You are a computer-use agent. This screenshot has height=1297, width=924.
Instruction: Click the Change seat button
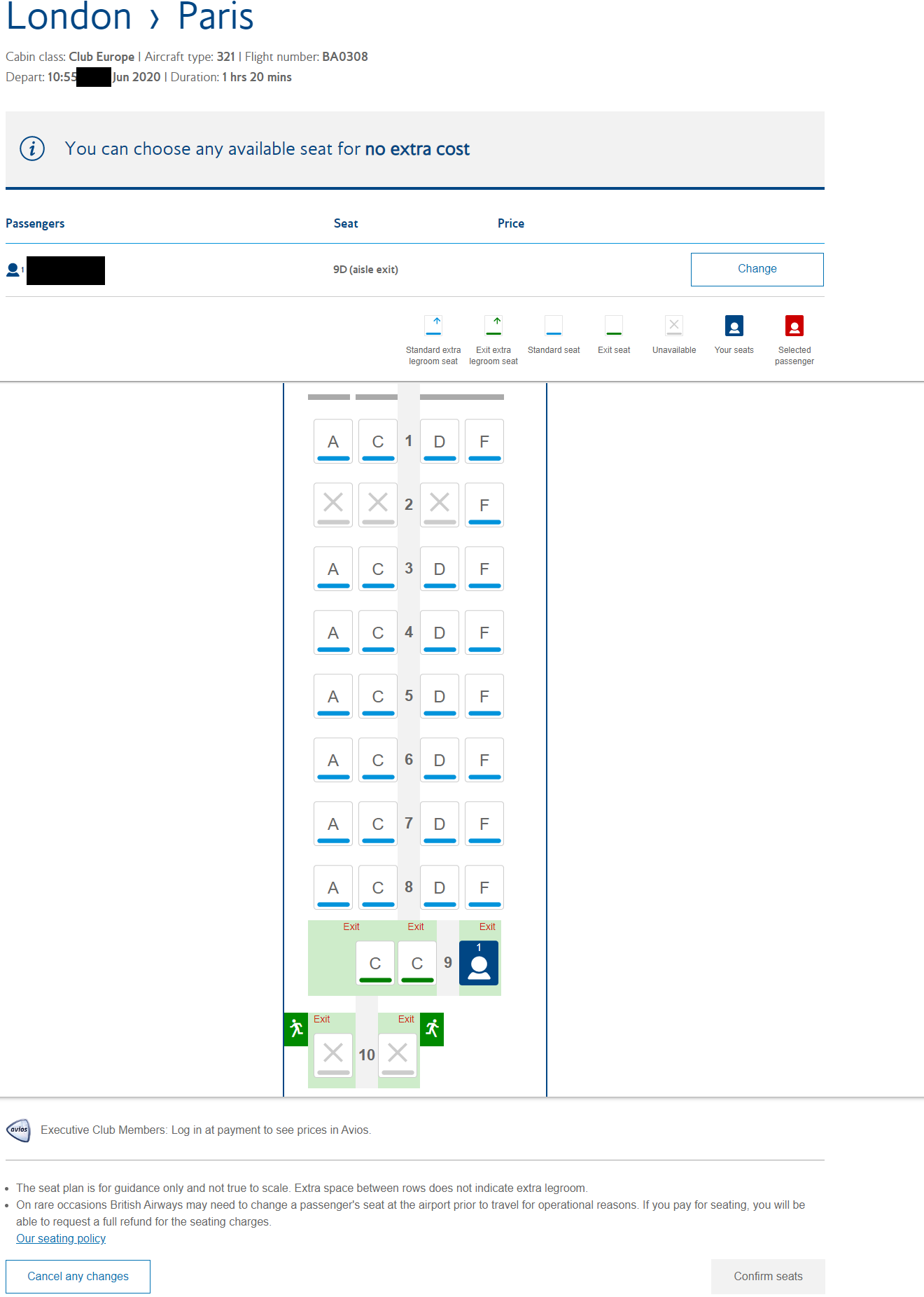(757, 270)
